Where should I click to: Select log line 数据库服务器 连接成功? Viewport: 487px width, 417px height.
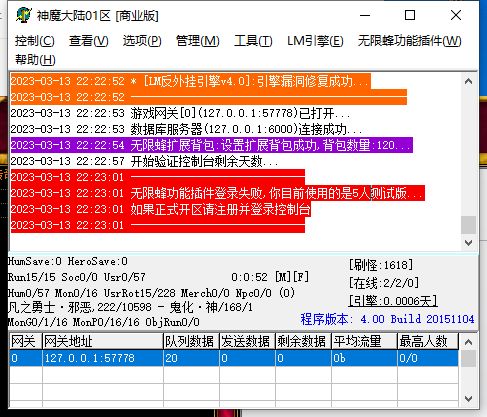[186, 129]
